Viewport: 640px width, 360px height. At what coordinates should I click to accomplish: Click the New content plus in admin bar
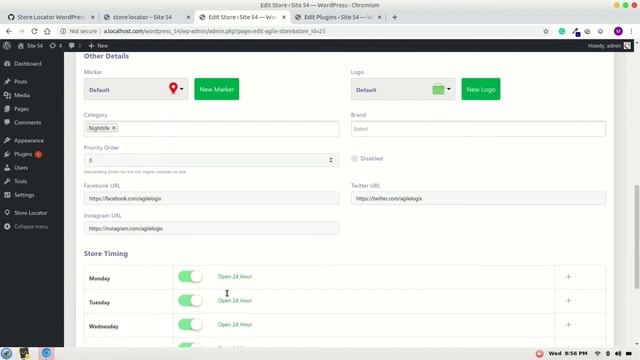[98, 46]
